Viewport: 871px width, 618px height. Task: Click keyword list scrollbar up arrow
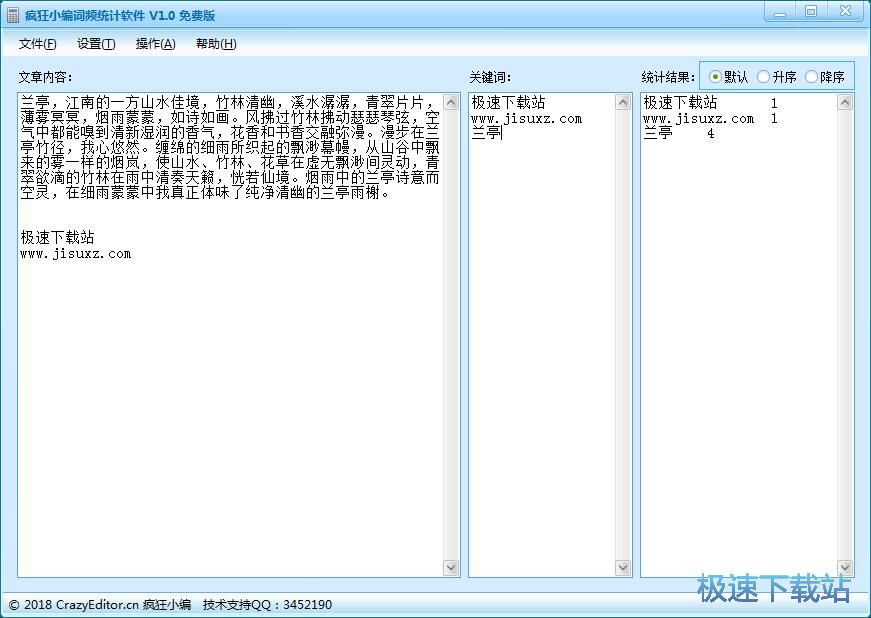click(x=623, y=102)
